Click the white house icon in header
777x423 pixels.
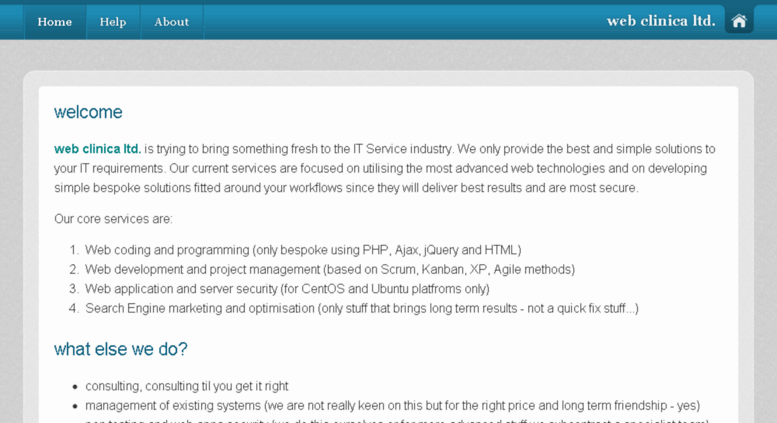click(x=739, y=21)
